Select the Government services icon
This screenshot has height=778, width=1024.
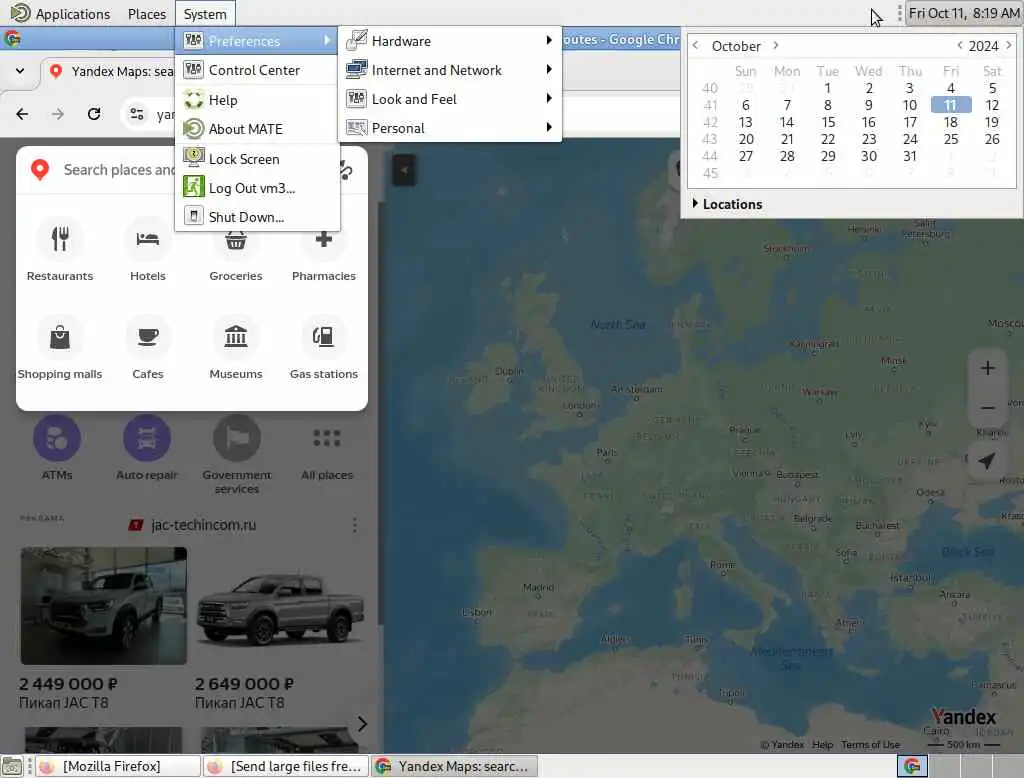point(237,438)
